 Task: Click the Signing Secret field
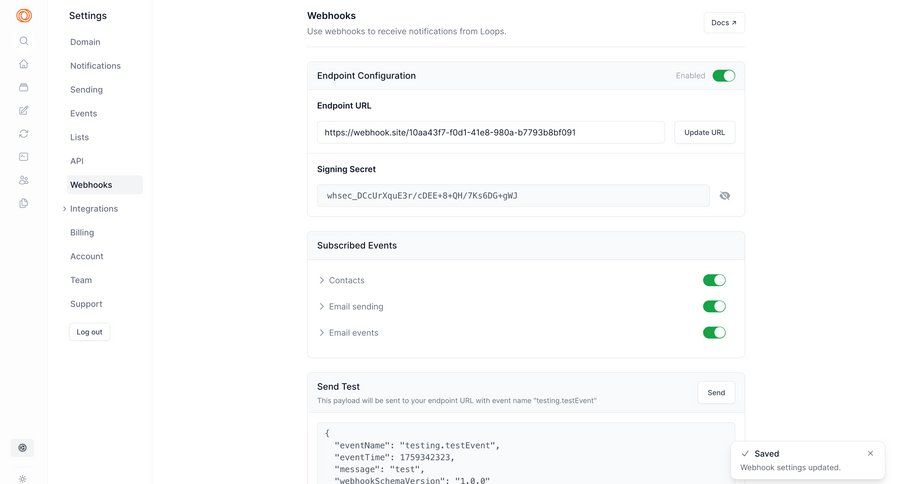pyautogui.click(x=513, y=196)
